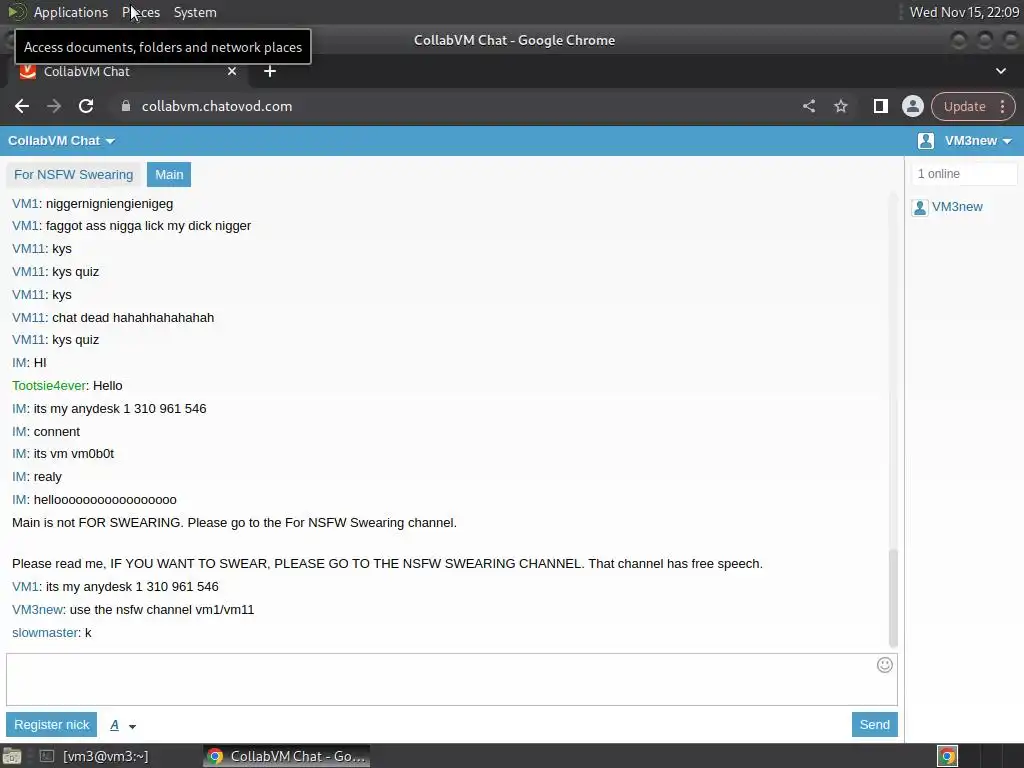The width and height of the screenshot is (1024, 768).
Task: Open VM3new account dropdown
Action: 978,141
